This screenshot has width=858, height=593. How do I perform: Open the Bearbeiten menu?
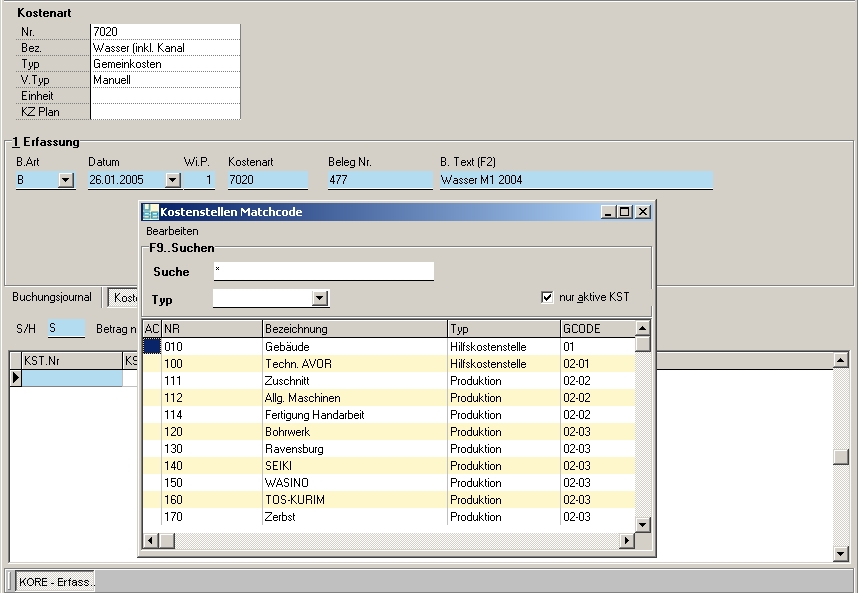[x=172, y=231]
